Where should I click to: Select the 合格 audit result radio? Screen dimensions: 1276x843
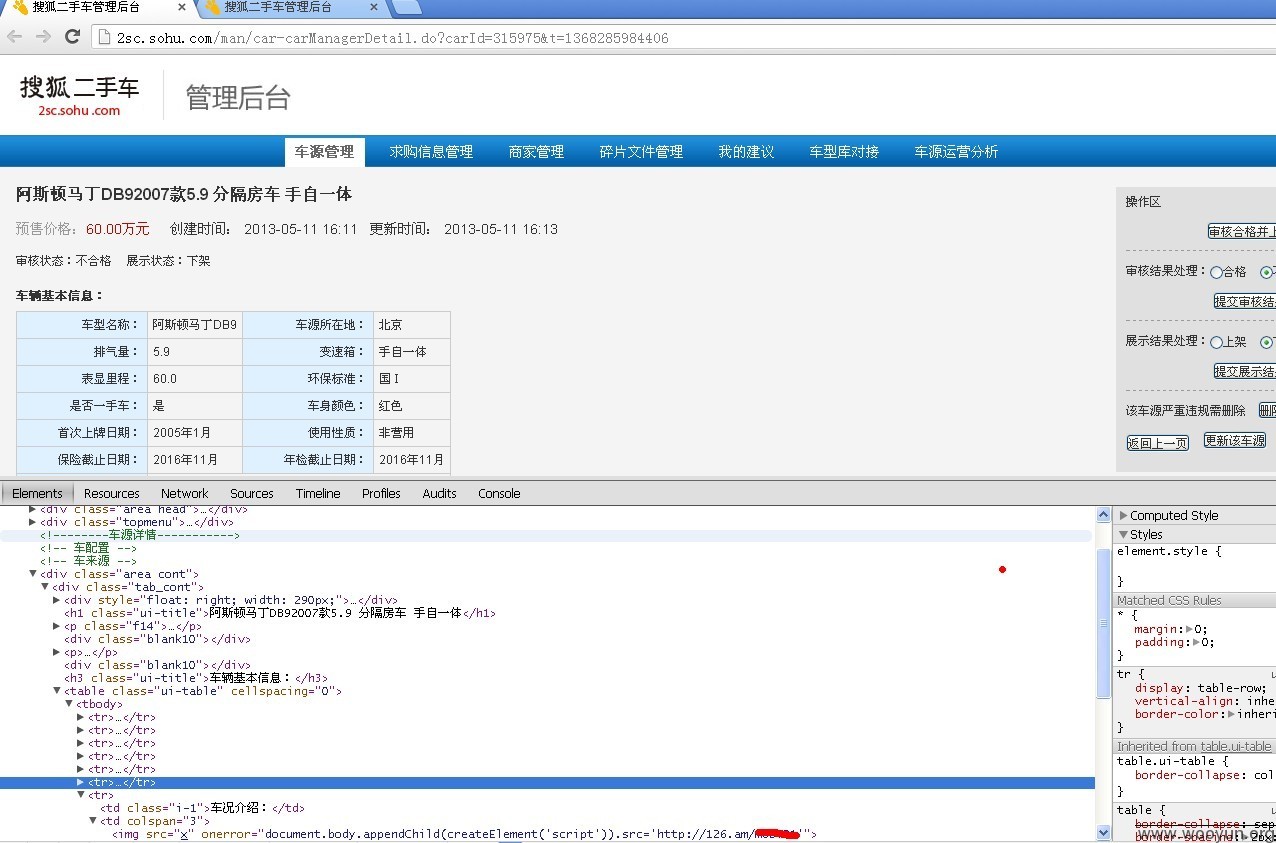1216,272
